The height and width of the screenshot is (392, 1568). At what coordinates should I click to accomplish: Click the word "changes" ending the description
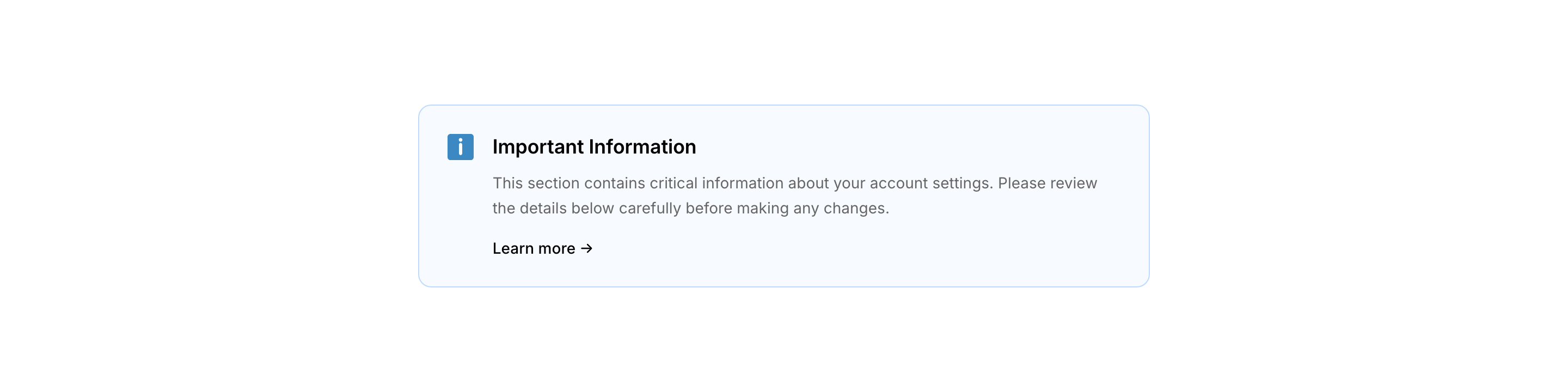tap(855, 208)
